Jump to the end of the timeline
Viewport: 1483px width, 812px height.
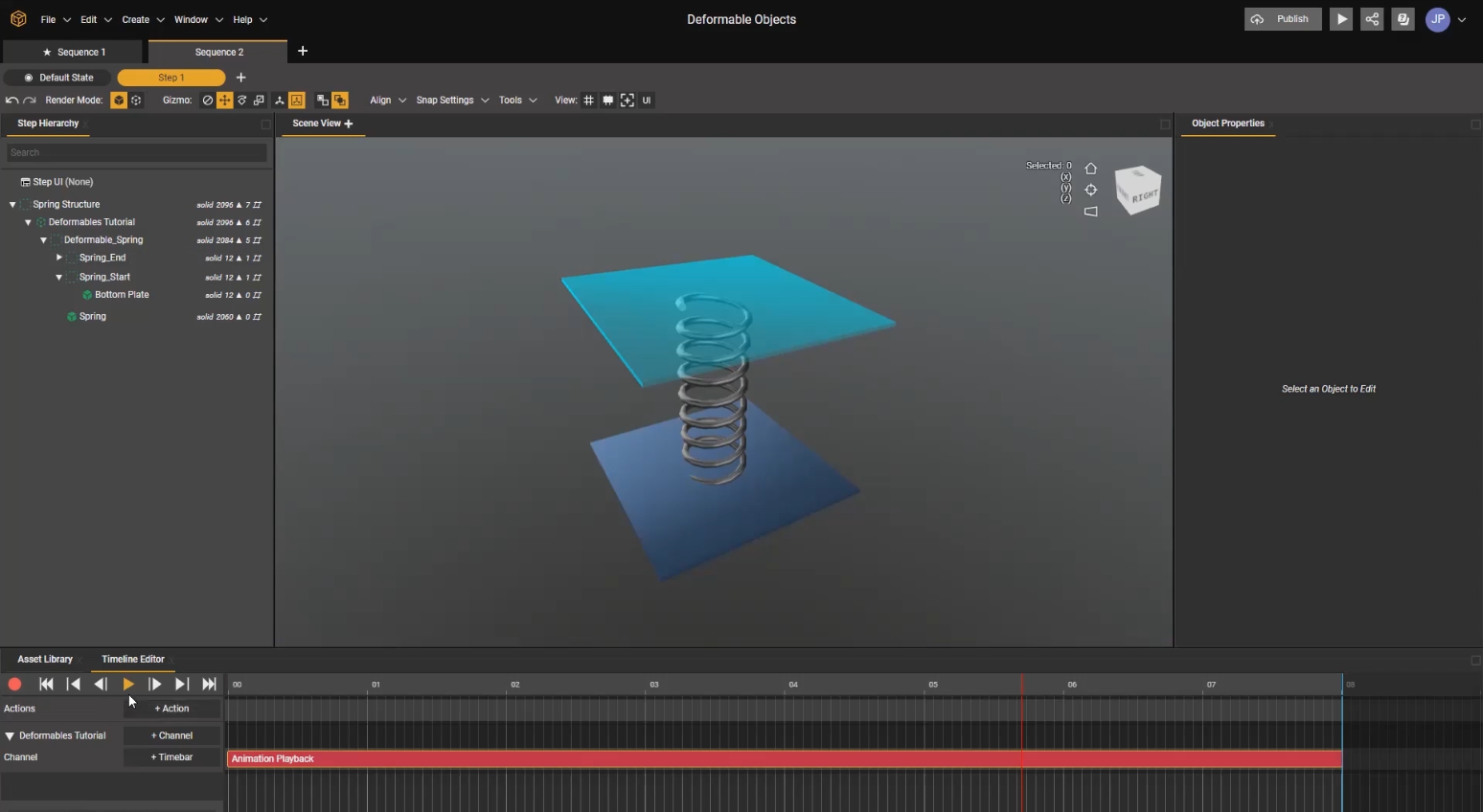209,684
